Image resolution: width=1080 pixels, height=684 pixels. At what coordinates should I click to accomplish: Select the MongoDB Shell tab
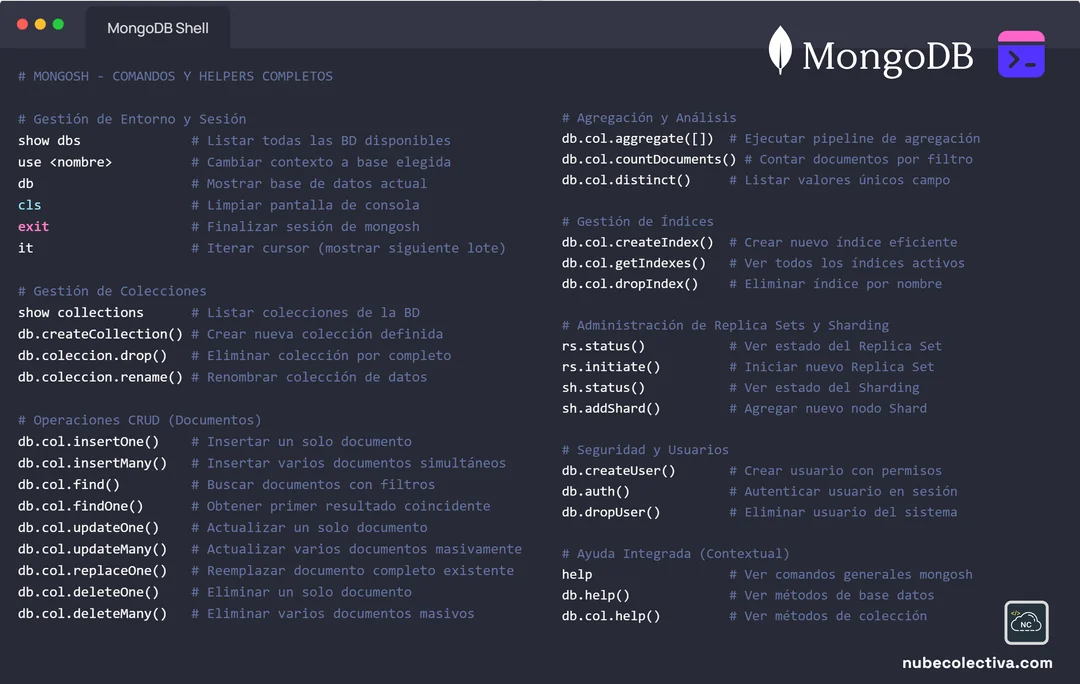coord(158,28)
